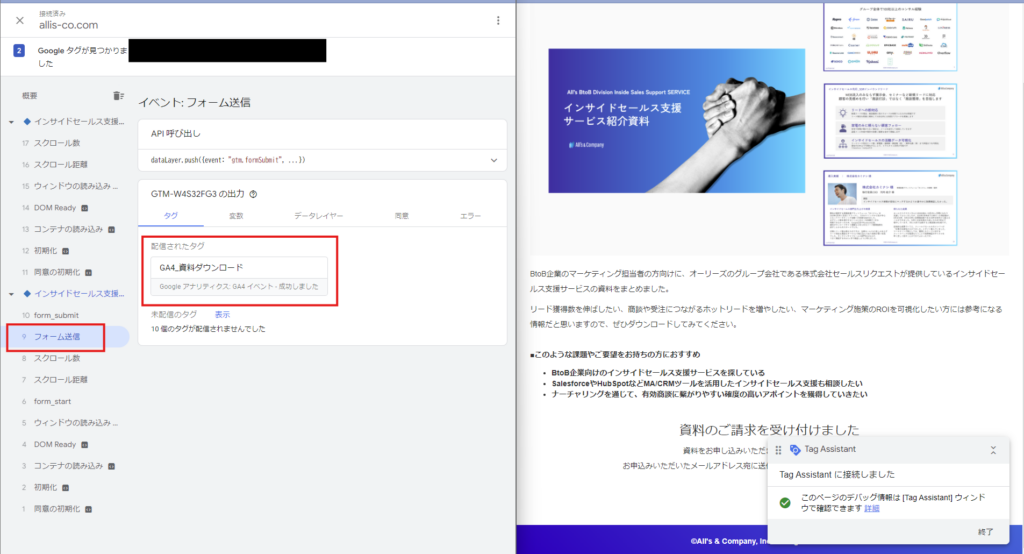Collapse the second インサイドセールス支援 page group
1024x554 pixels.
12,293
